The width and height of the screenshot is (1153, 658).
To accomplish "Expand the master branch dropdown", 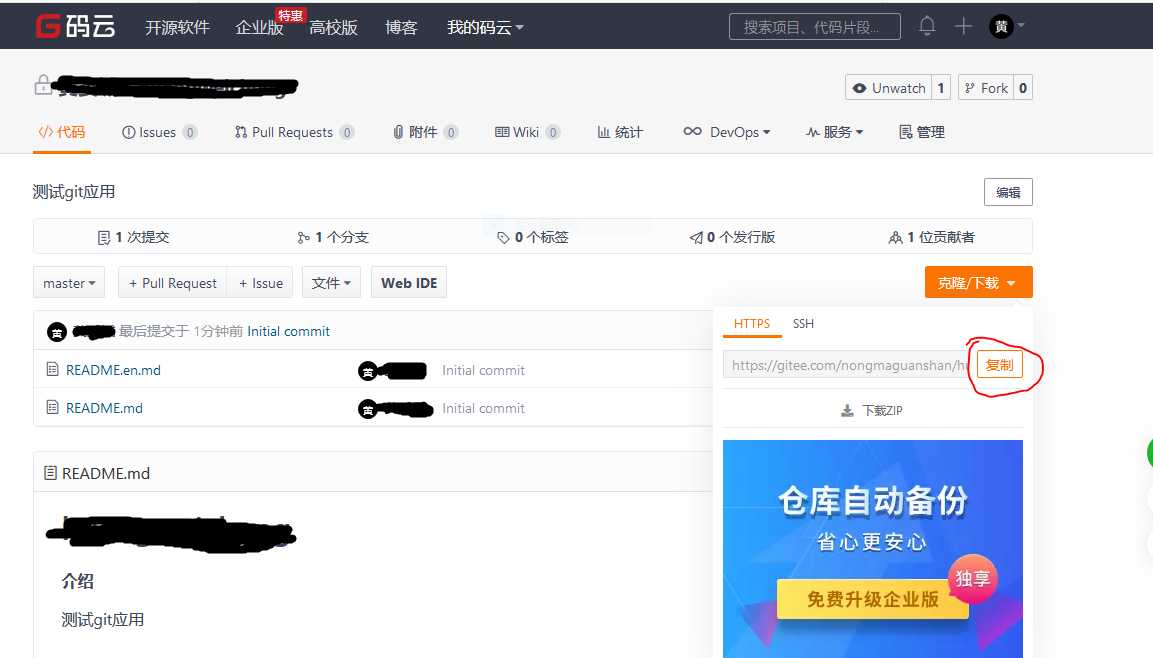I will 69,283.
